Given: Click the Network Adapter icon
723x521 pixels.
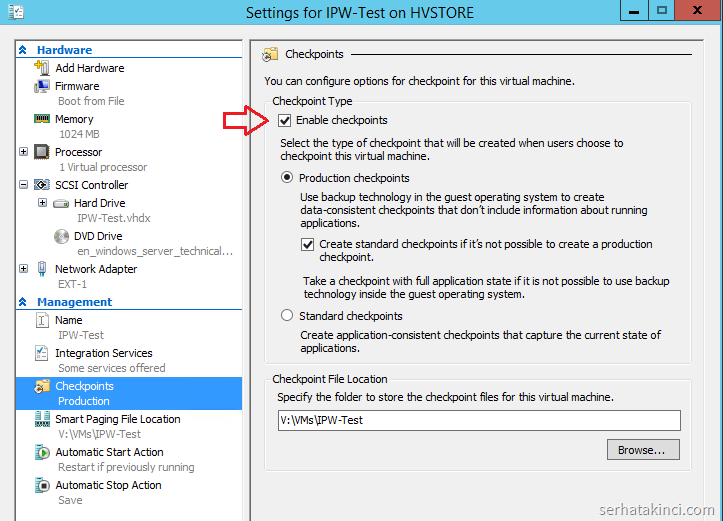Looking at the screenshot, I should [41, 269].
